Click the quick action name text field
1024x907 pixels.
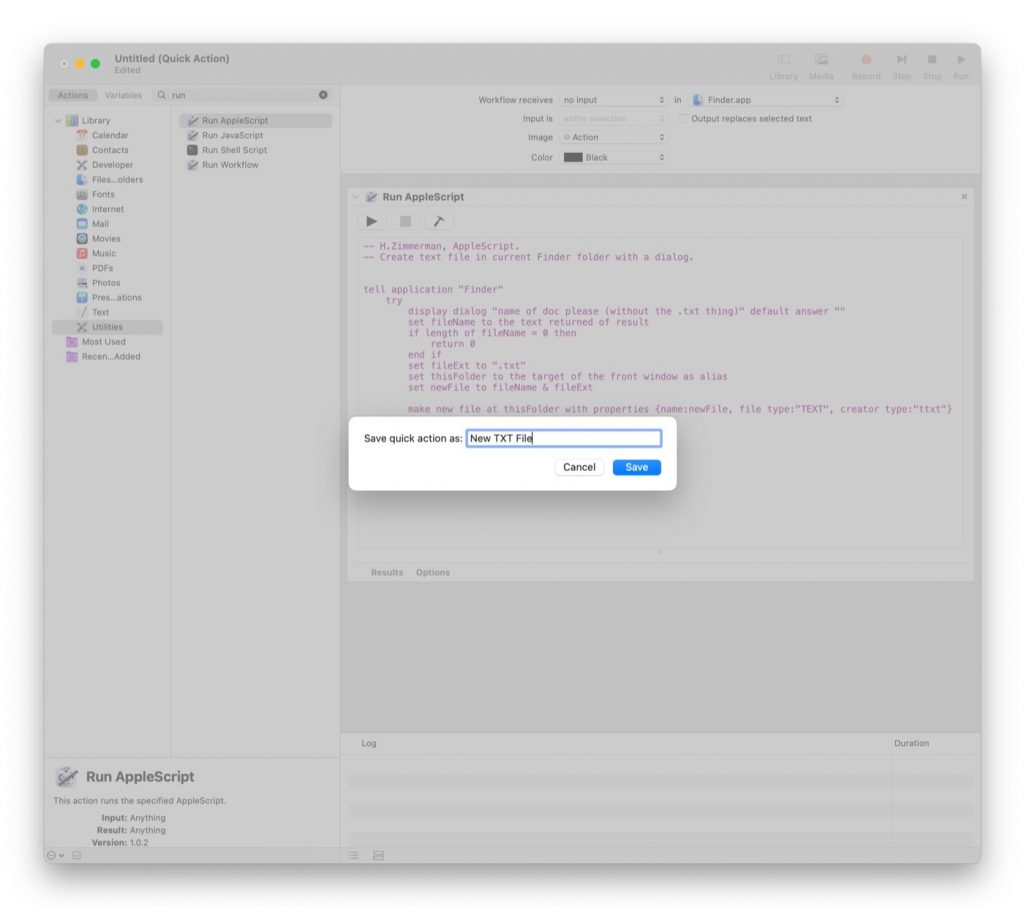563,439
